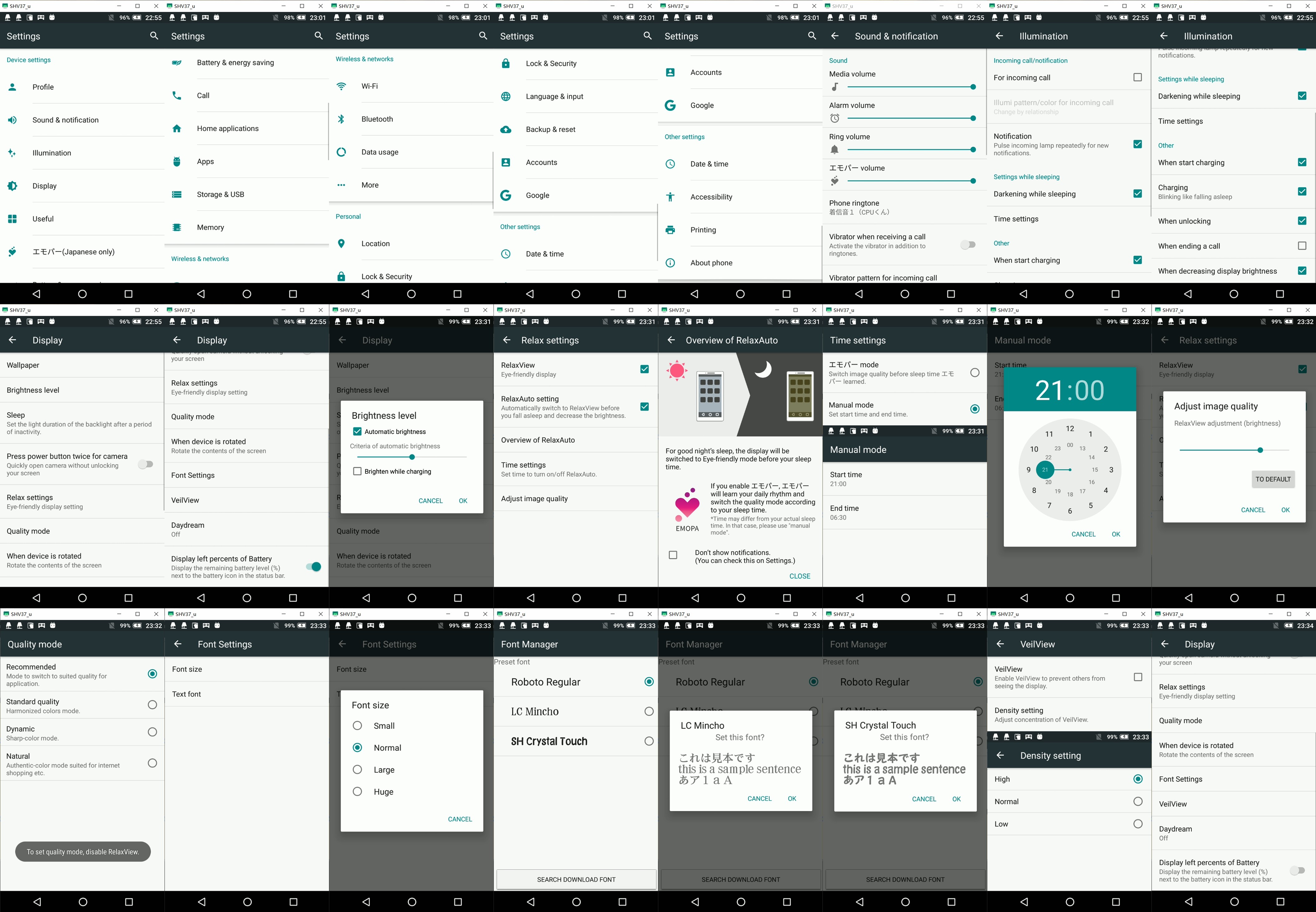Viewport: 1316px width, 912px height.
Task: Click the More three-dots icon
Action: tap(341, 185)
